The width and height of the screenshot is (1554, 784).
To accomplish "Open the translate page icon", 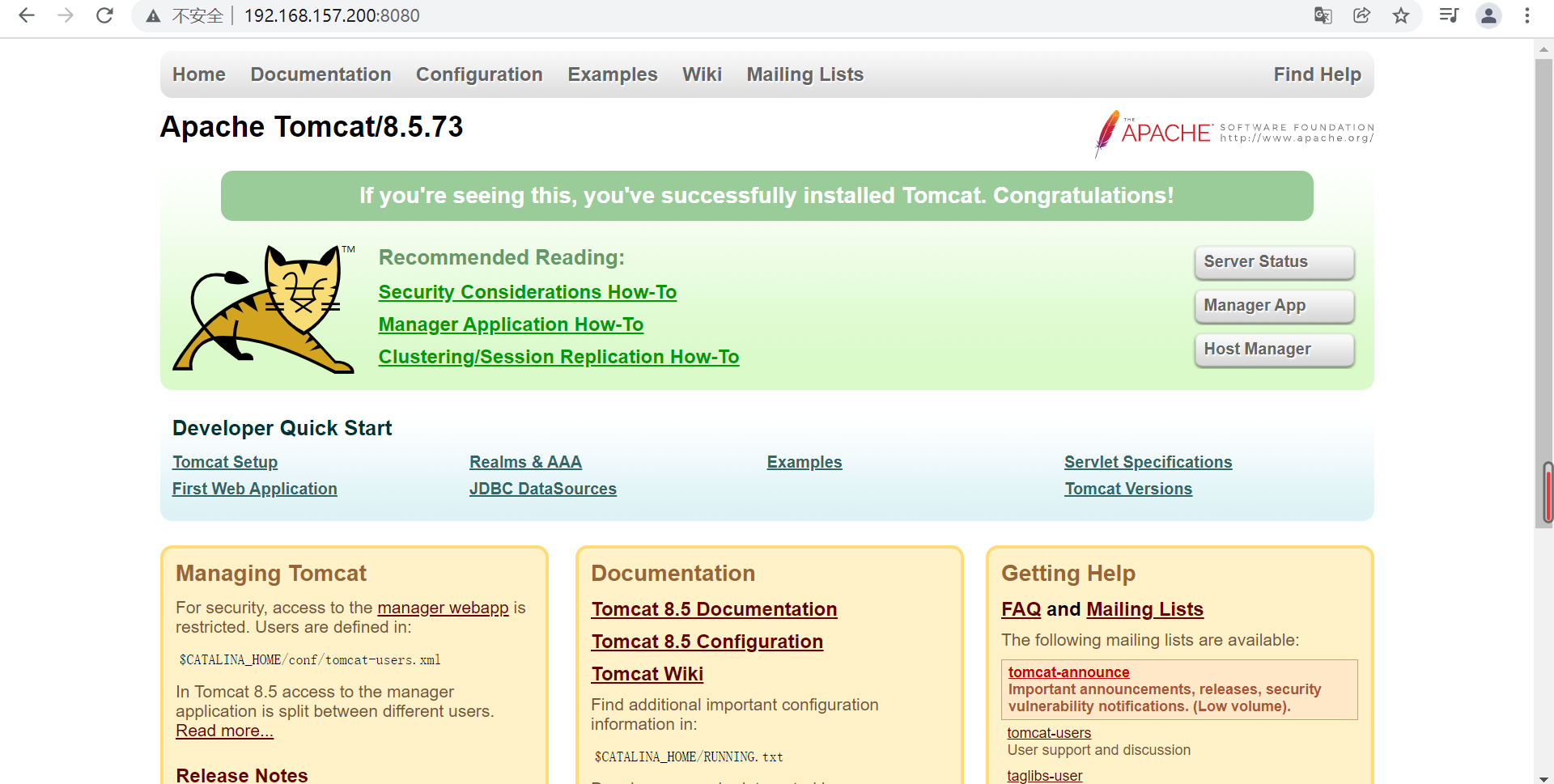I will [1323, 15].
